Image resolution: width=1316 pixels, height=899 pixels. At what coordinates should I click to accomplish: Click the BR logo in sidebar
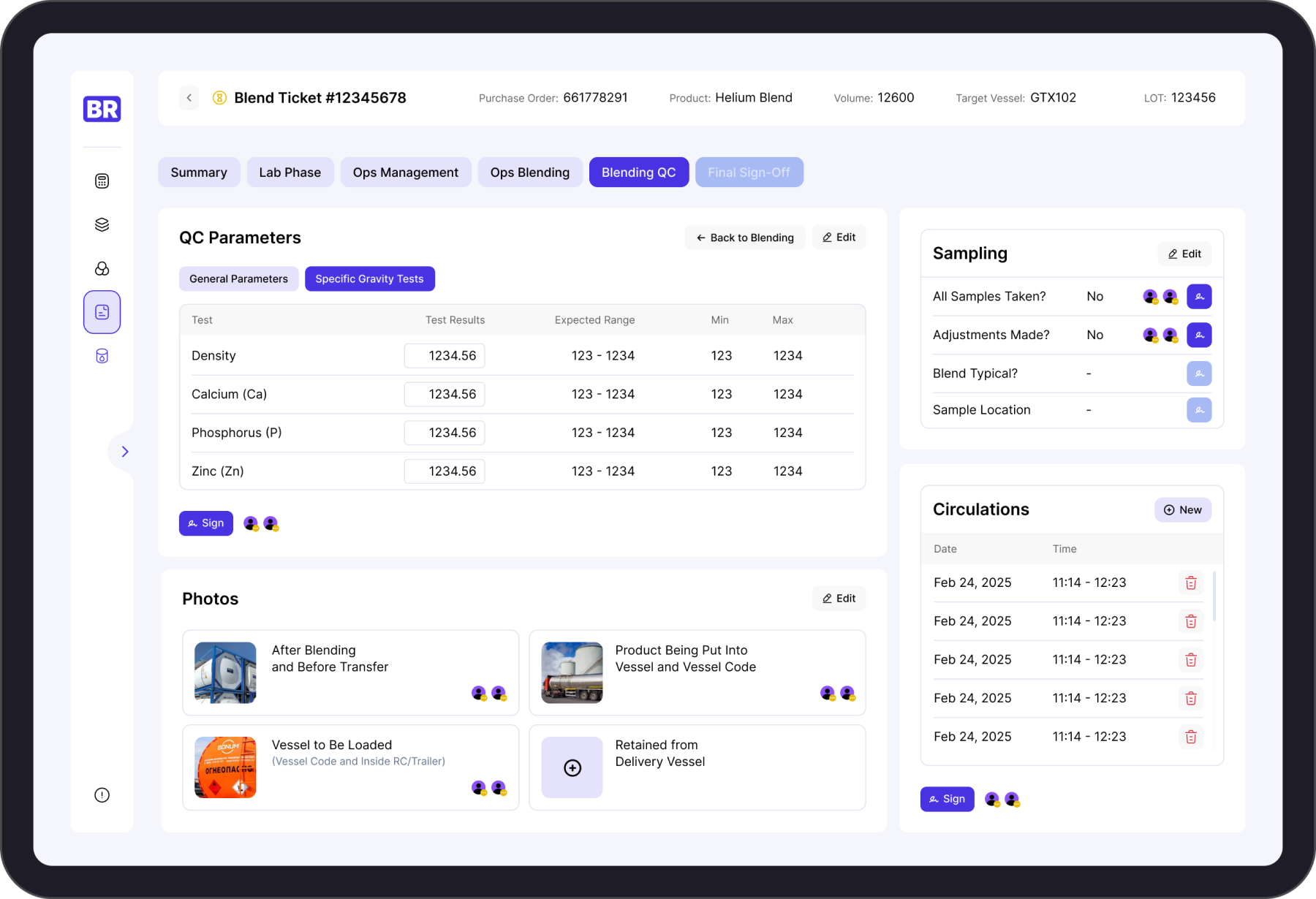102,109
